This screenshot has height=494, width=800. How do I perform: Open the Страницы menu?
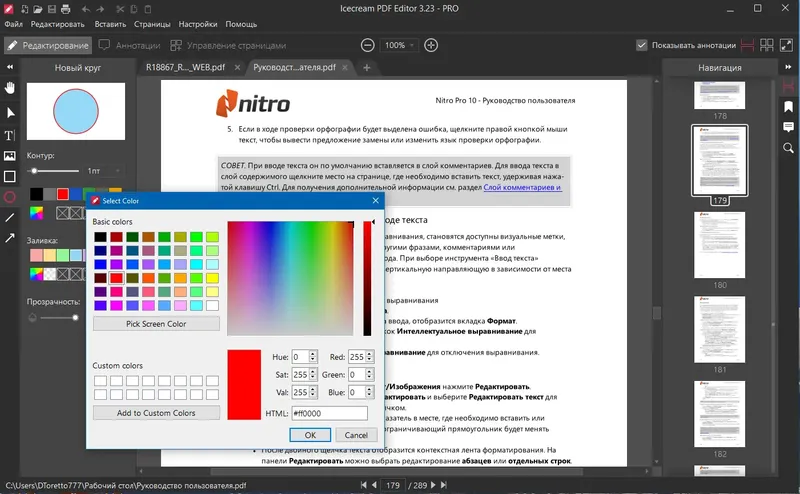(x=152, y=24)
